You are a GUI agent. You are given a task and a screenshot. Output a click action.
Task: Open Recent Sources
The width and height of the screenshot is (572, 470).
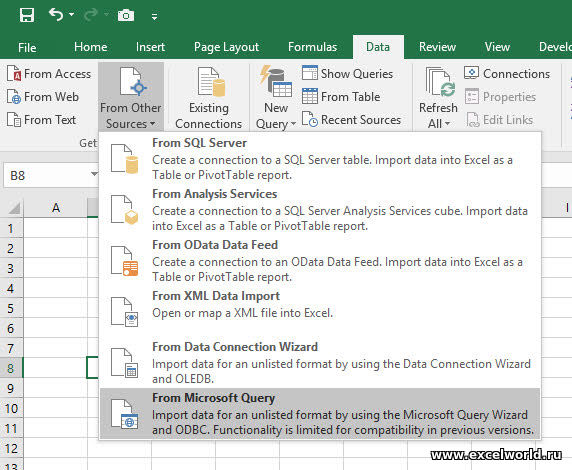pyautogui.click(x=351, y=120)
